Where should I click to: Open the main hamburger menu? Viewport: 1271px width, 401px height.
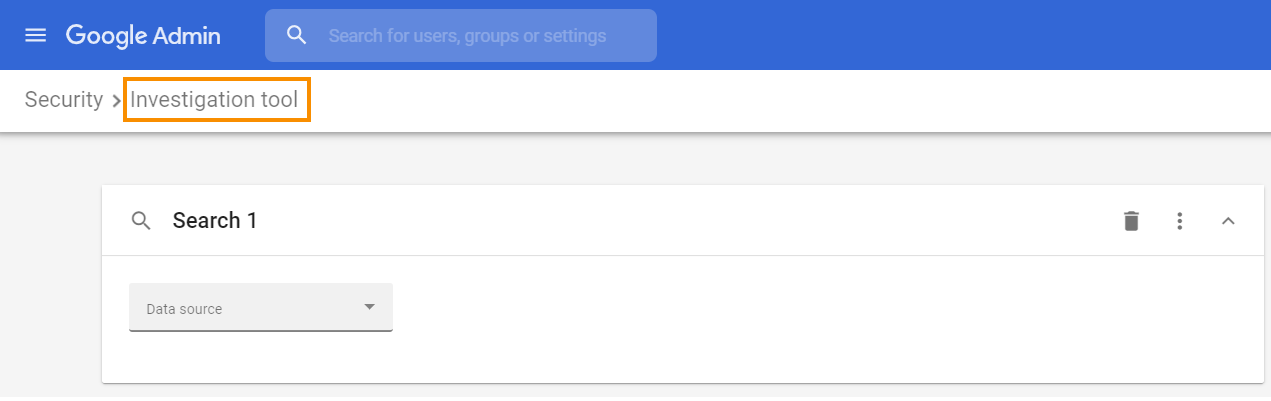(x=36, y=36)
